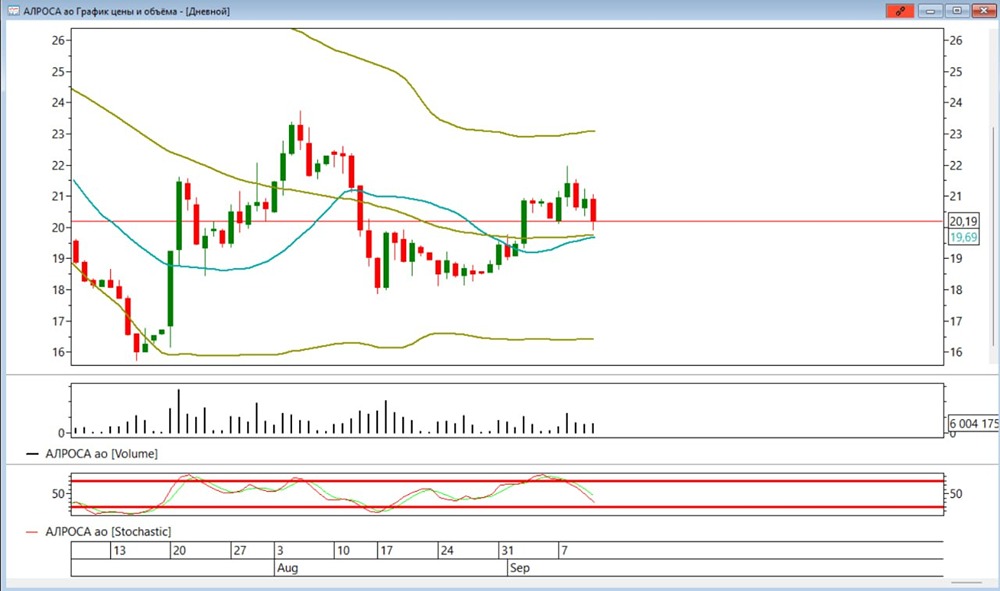Click date 13 on the time axis

pos(119,550)
